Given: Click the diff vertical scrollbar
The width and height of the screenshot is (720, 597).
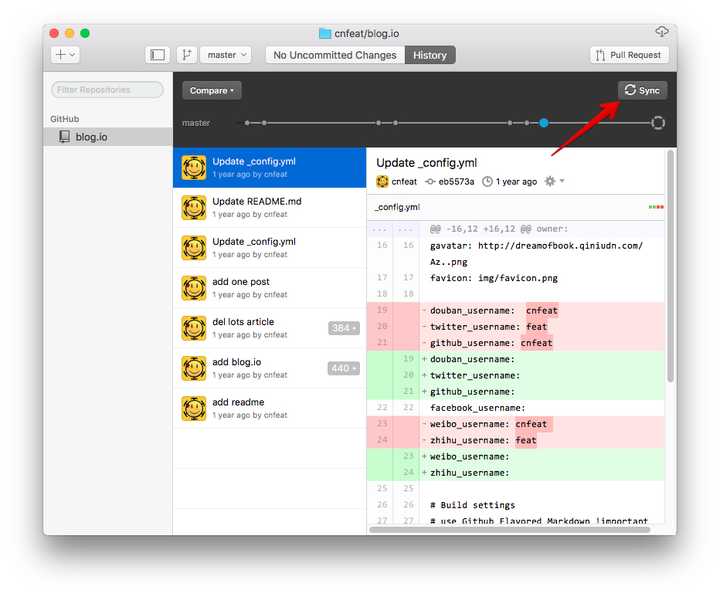Looking at the screenshot, I should pos(670,266).
